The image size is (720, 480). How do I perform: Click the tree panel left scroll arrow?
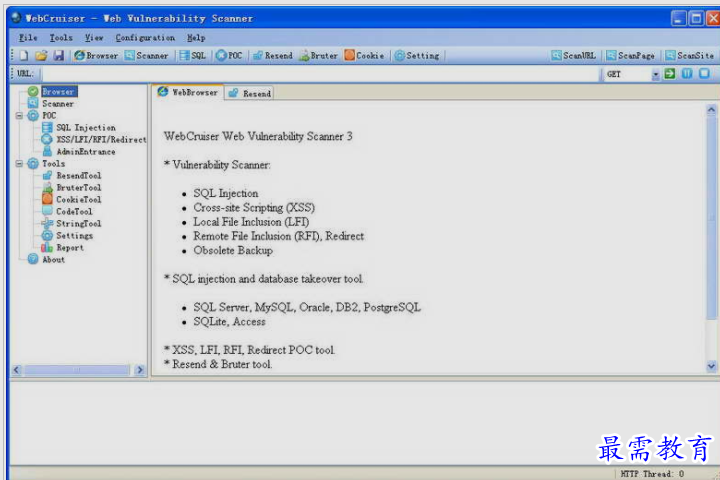(x=17, y=370)
